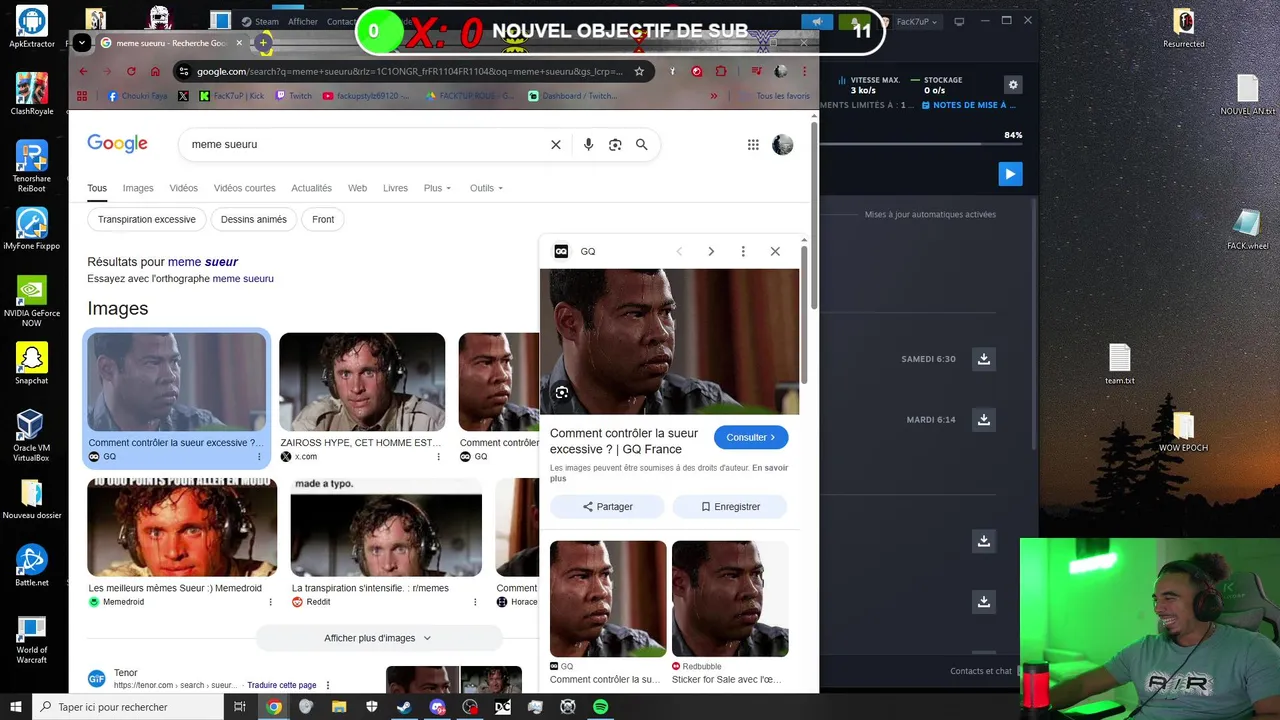Open FacK7uP account dropdown in Steam

pos(917,22)
